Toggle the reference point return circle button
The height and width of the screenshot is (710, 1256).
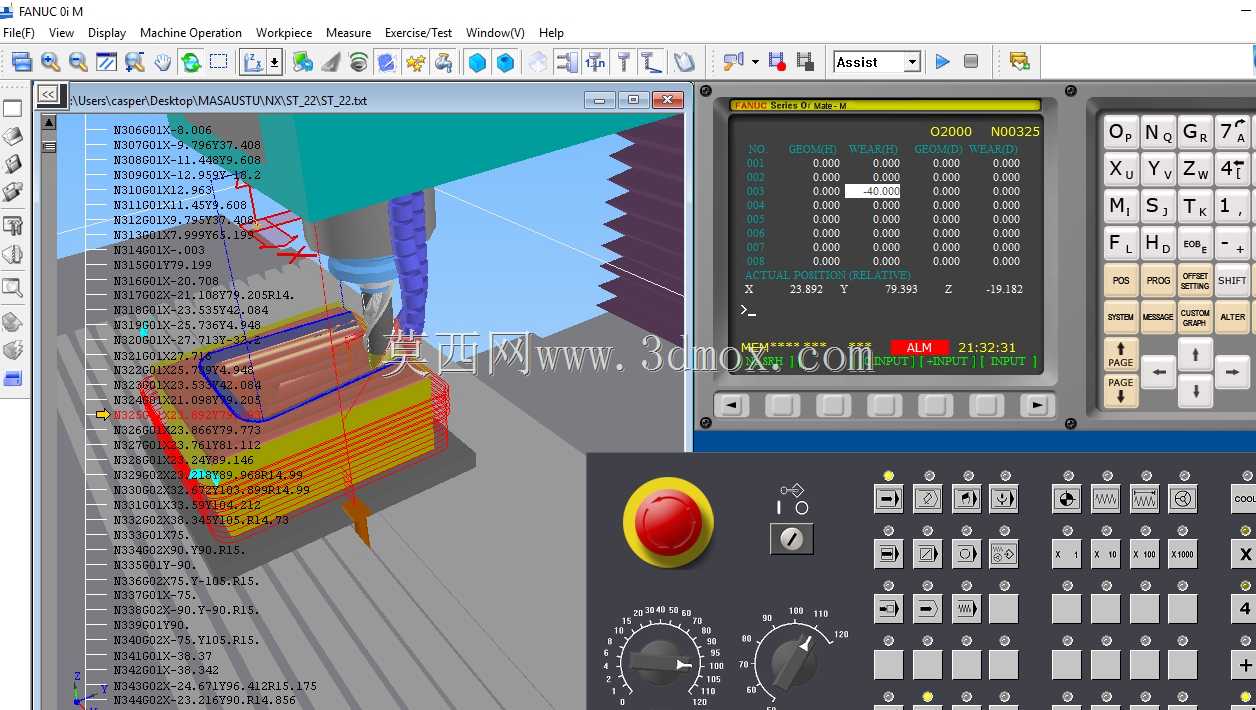1067,498
